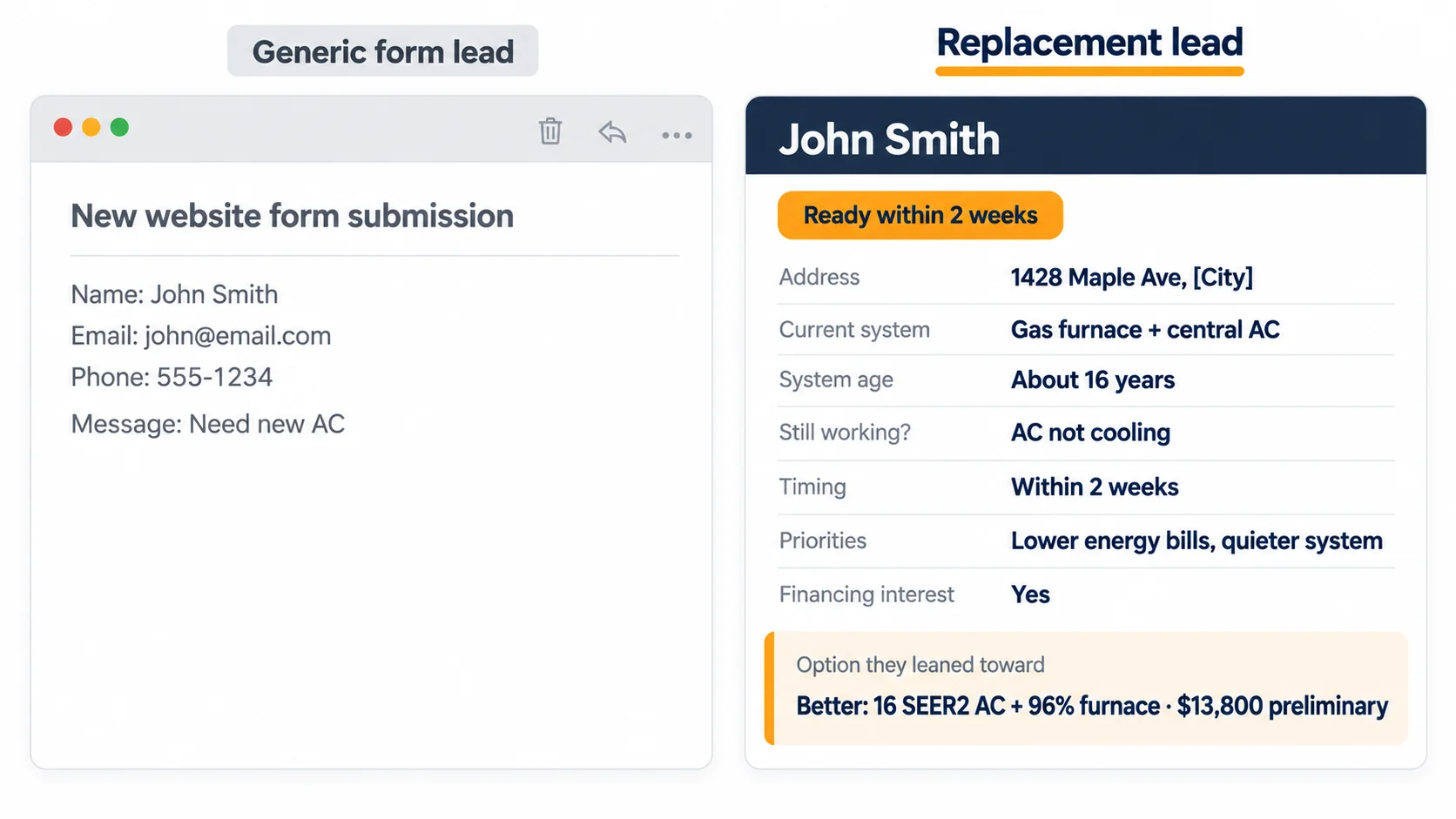Click 'Lower energy bills, quieter system' value

click(x=1196, y=540)
